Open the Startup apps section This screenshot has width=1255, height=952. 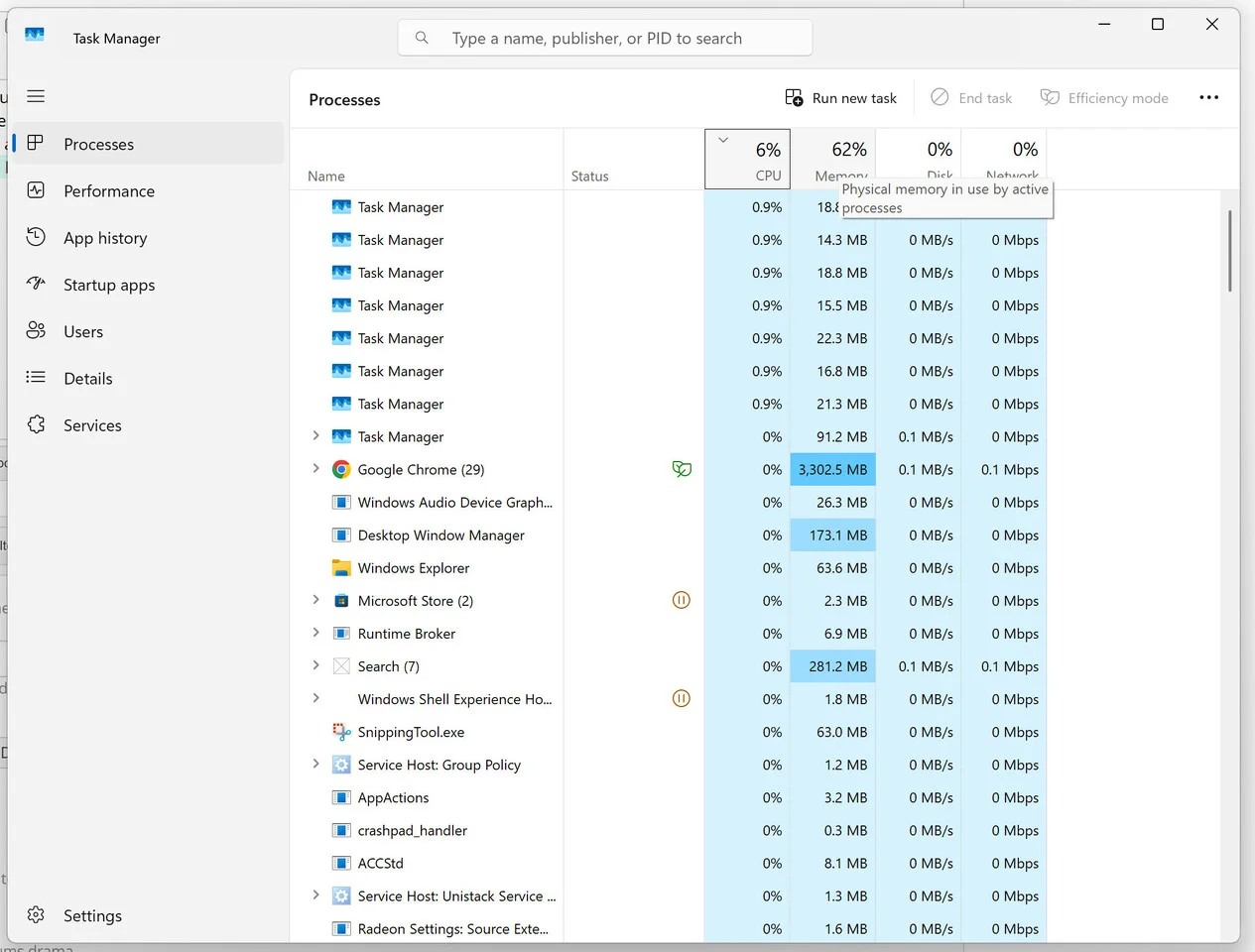point(109,285)
